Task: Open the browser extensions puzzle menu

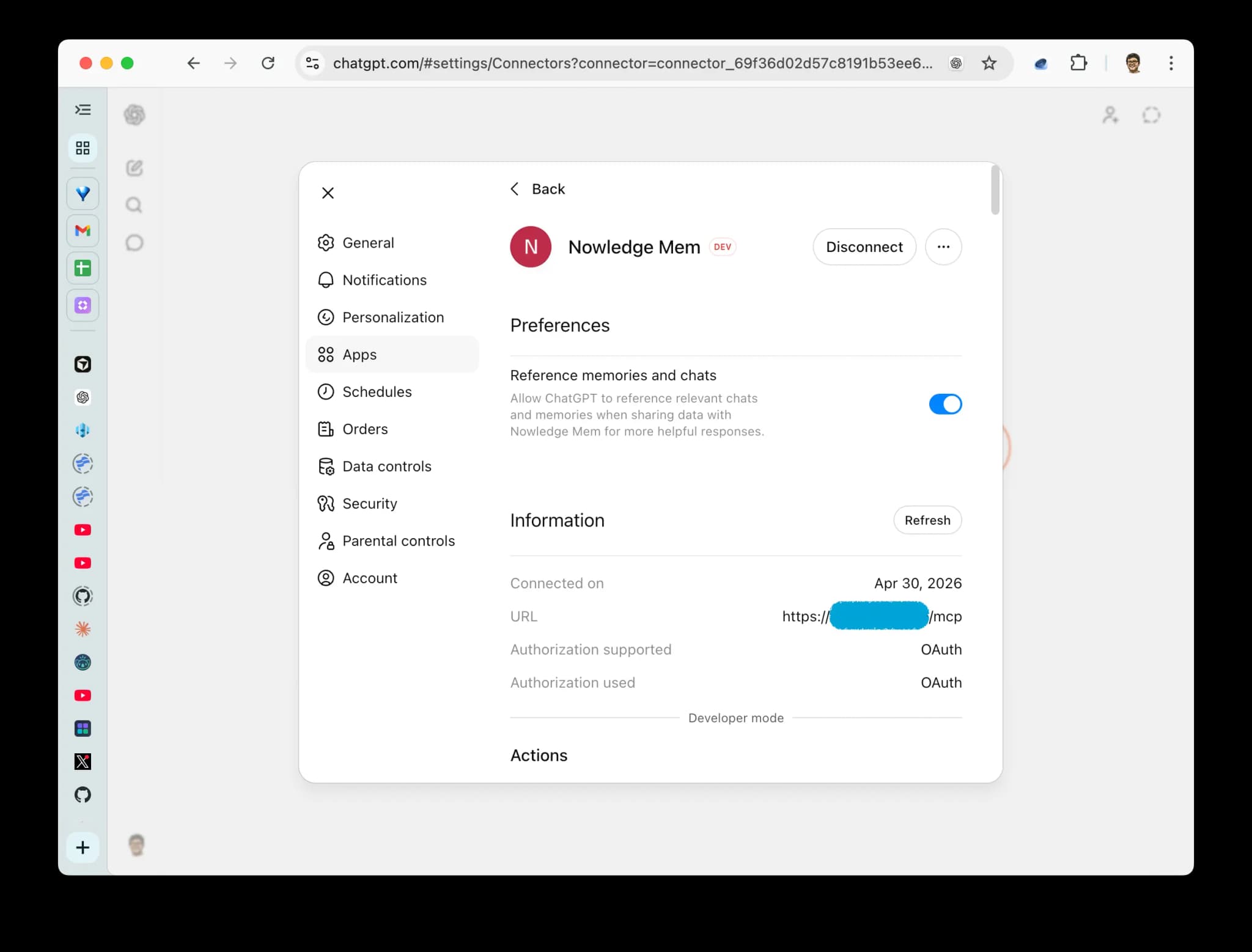Action: coord(1078,63)
